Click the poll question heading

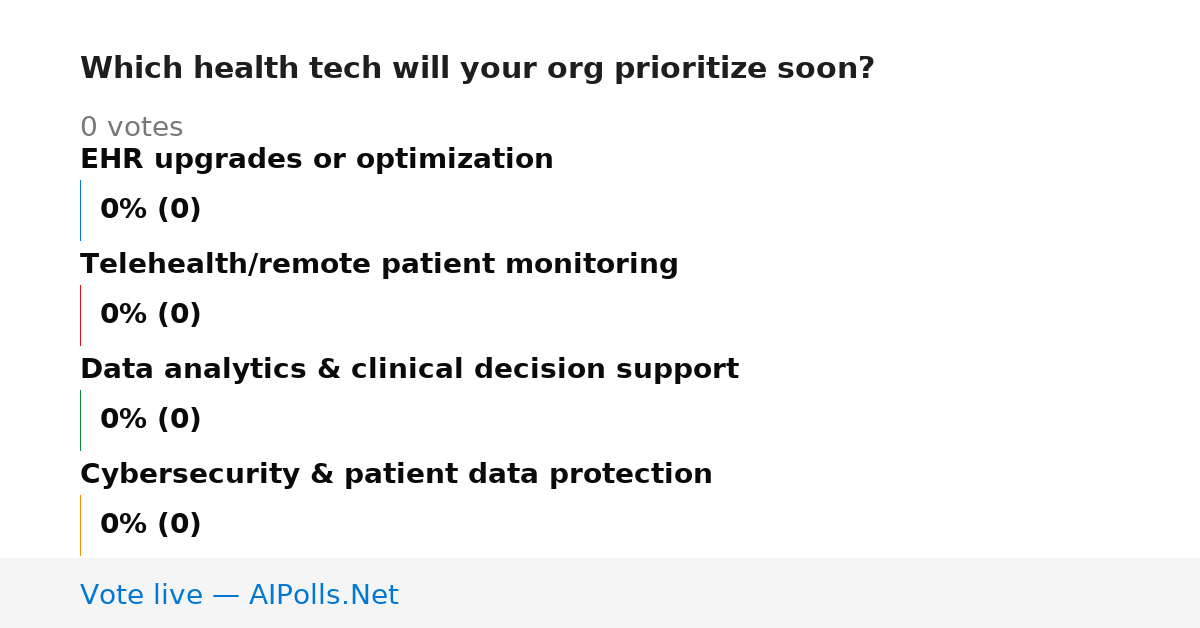(477, 68)
